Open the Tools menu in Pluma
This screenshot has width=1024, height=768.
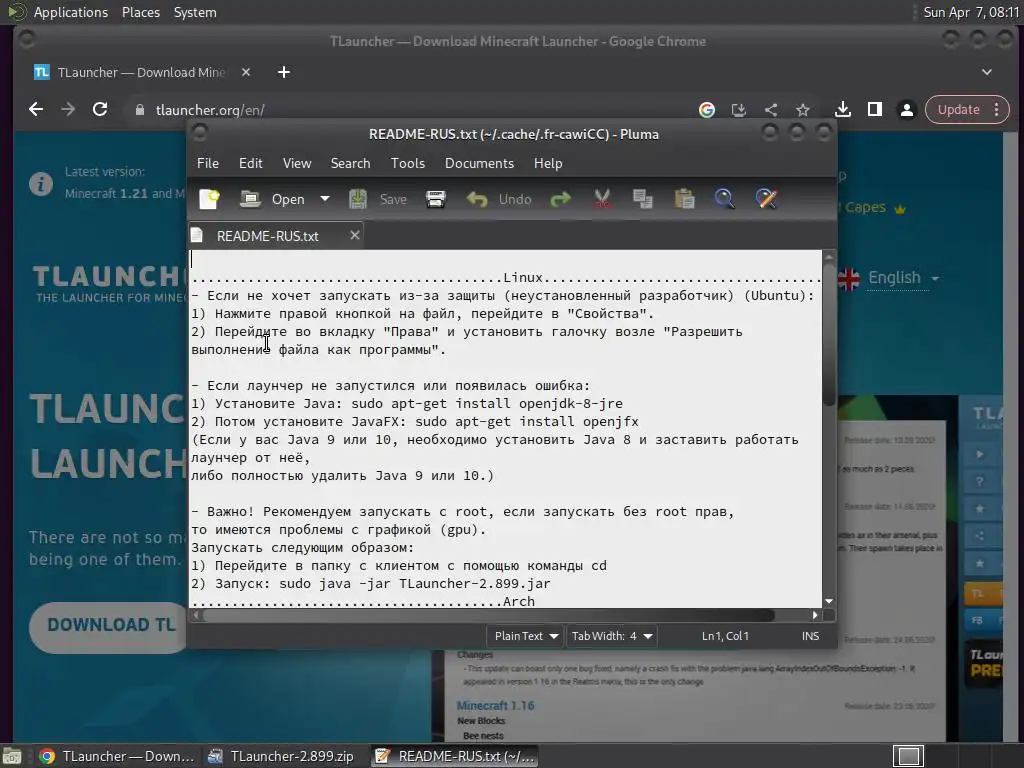(x=408, y=163)
